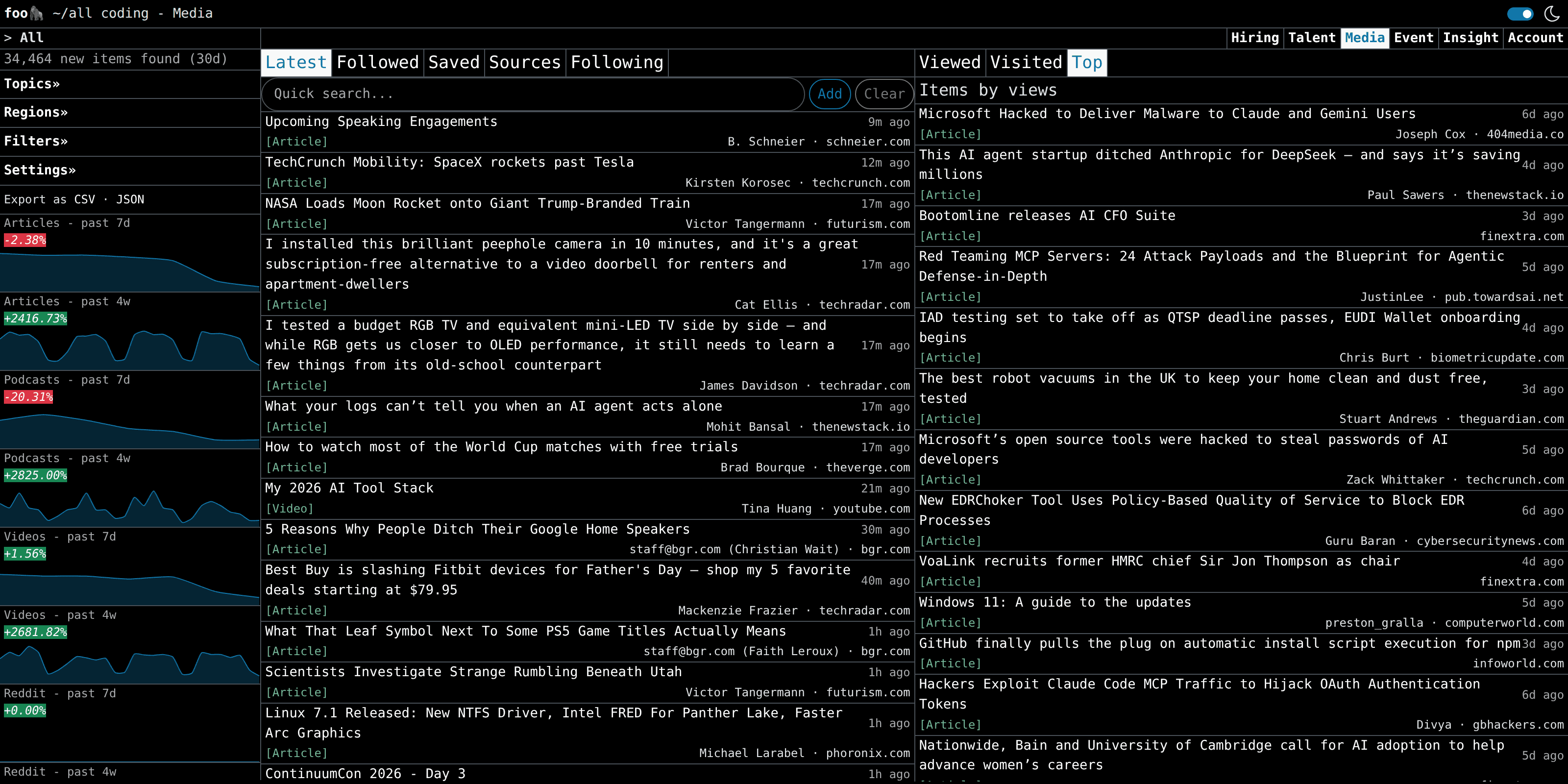
Task: Export items as JSON
Action: [130, 199]
